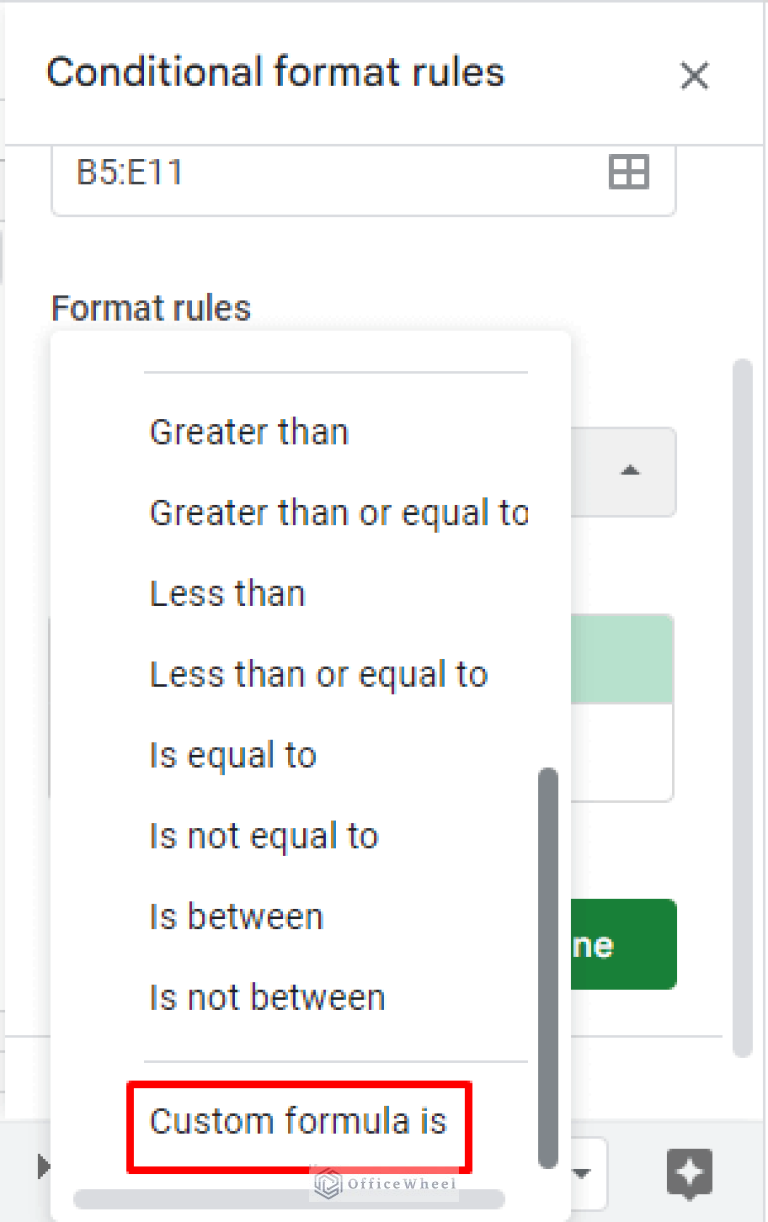This screenshot has width=768, height=1222.
Task: Pick the 'Less than' condition
Action: click(x=227, y=593)
